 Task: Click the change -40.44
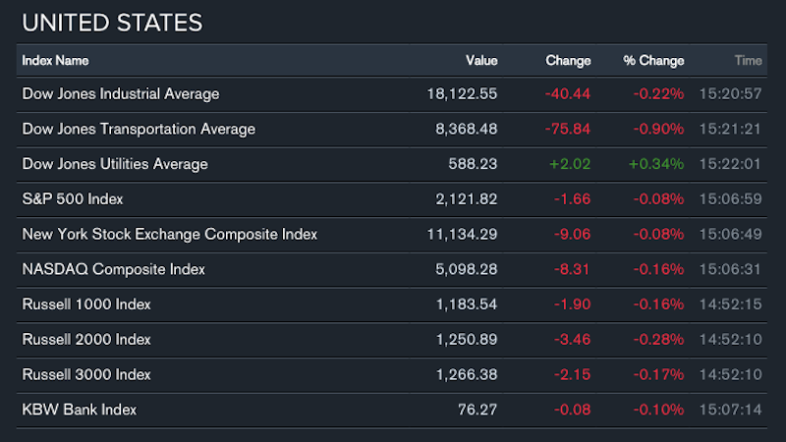point(568,94)
